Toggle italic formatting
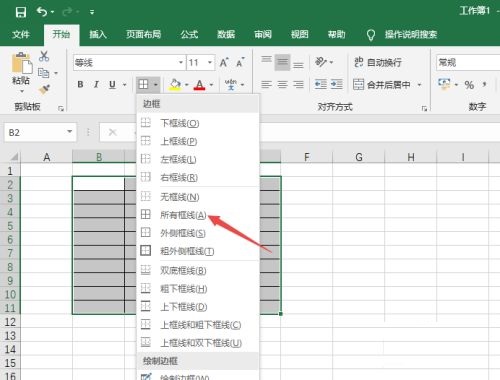Image resolution: width=500 pixels, height=380 pixels. (x=96, y=85)
